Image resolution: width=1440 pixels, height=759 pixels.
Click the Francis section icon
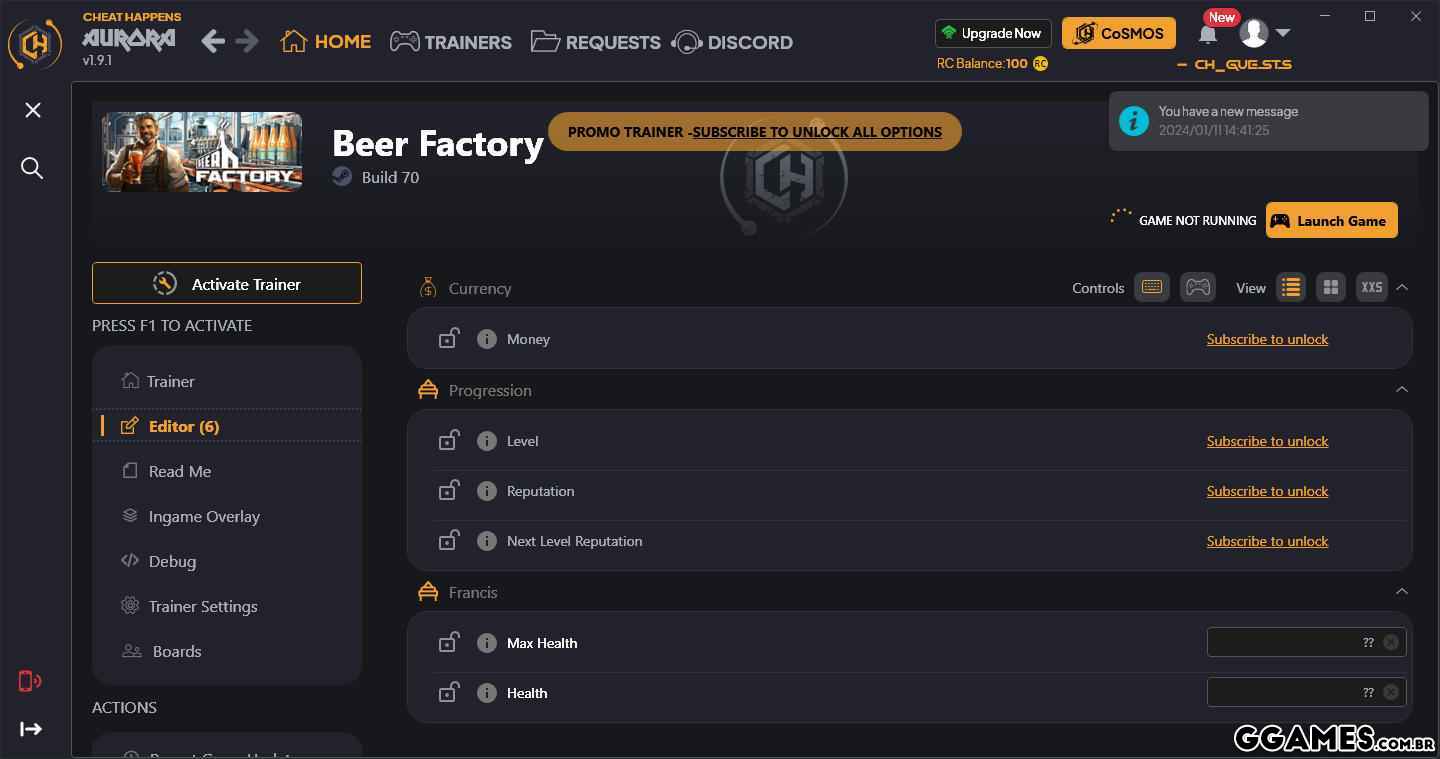tap(428, 592)
